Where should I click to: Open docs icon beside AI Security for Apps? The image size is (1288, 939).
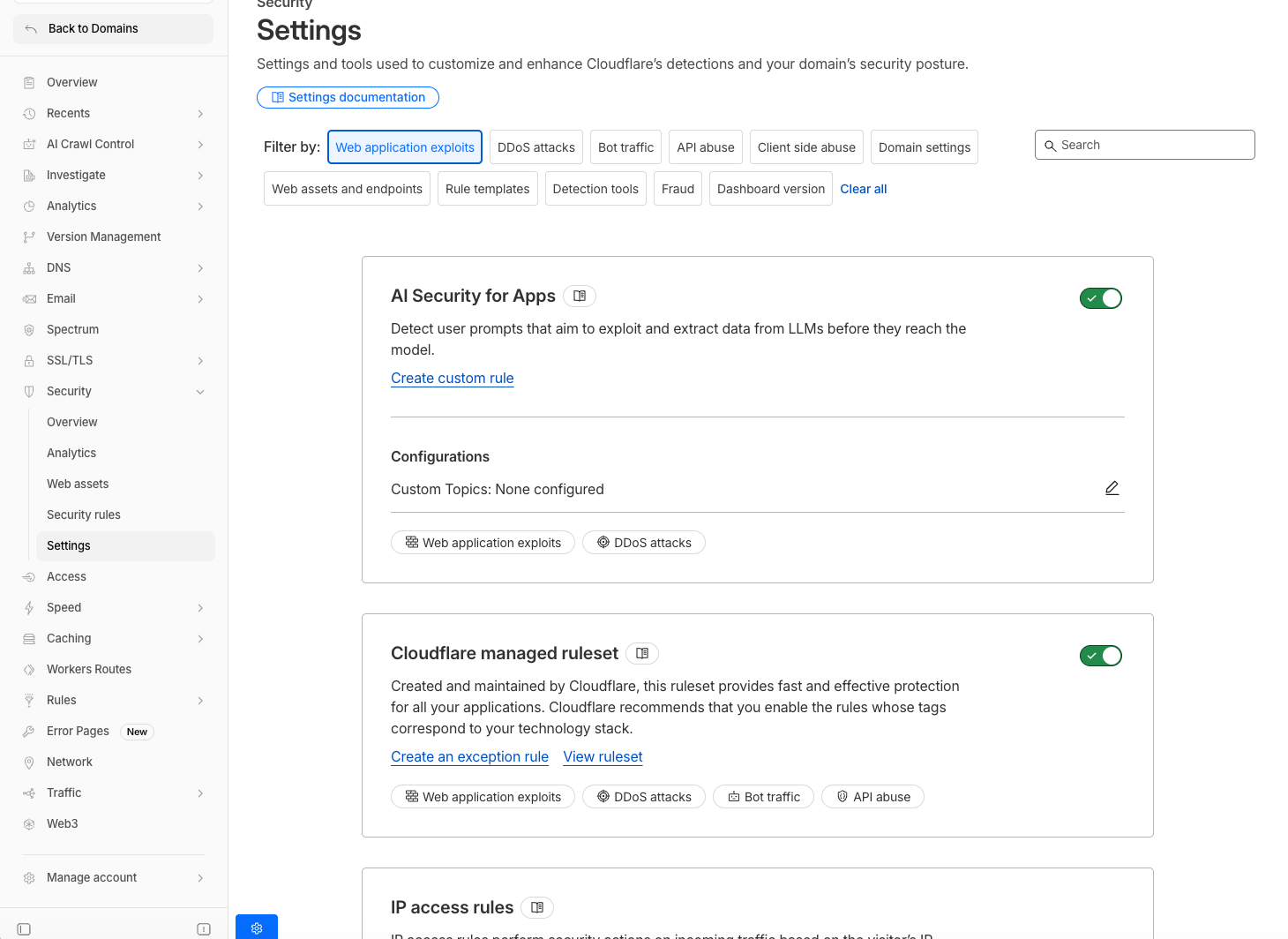(x=580, y=296)
